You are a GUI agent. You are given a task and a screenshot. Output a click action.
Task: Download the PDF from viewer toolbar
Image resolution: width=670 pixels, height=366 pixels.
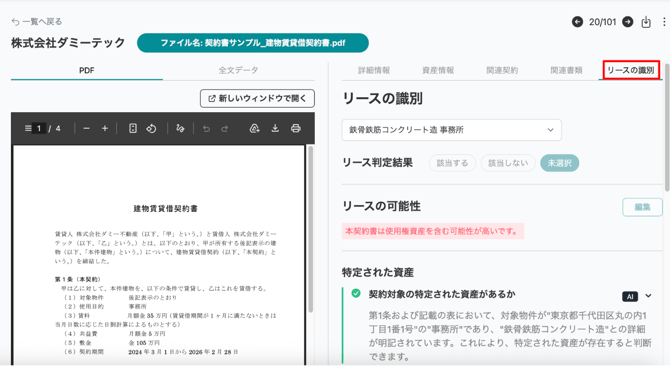pos(275,128)
